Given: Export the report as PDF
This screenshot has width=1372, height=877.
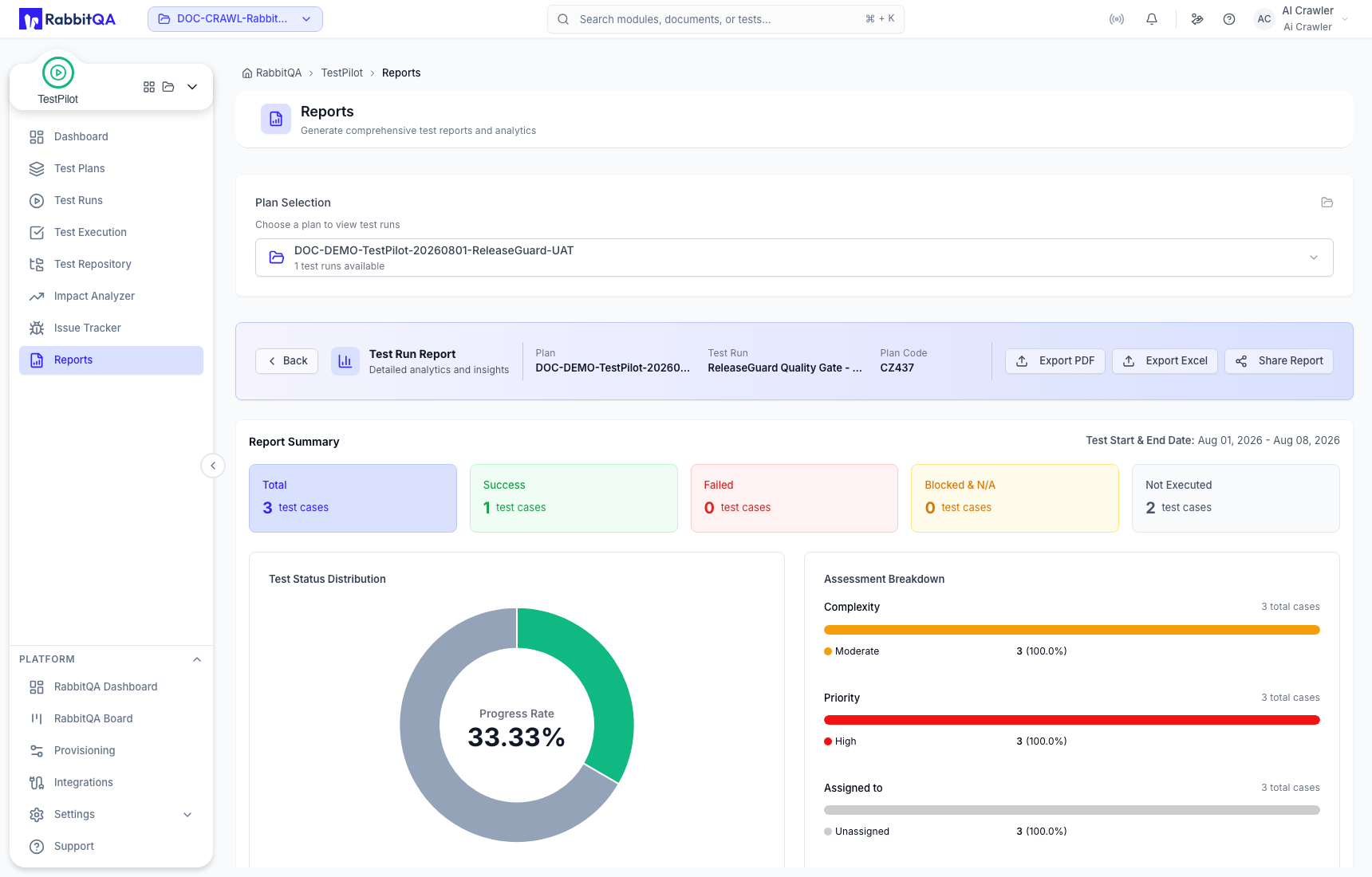Looking at the screenshot, I should [1055, 361].
